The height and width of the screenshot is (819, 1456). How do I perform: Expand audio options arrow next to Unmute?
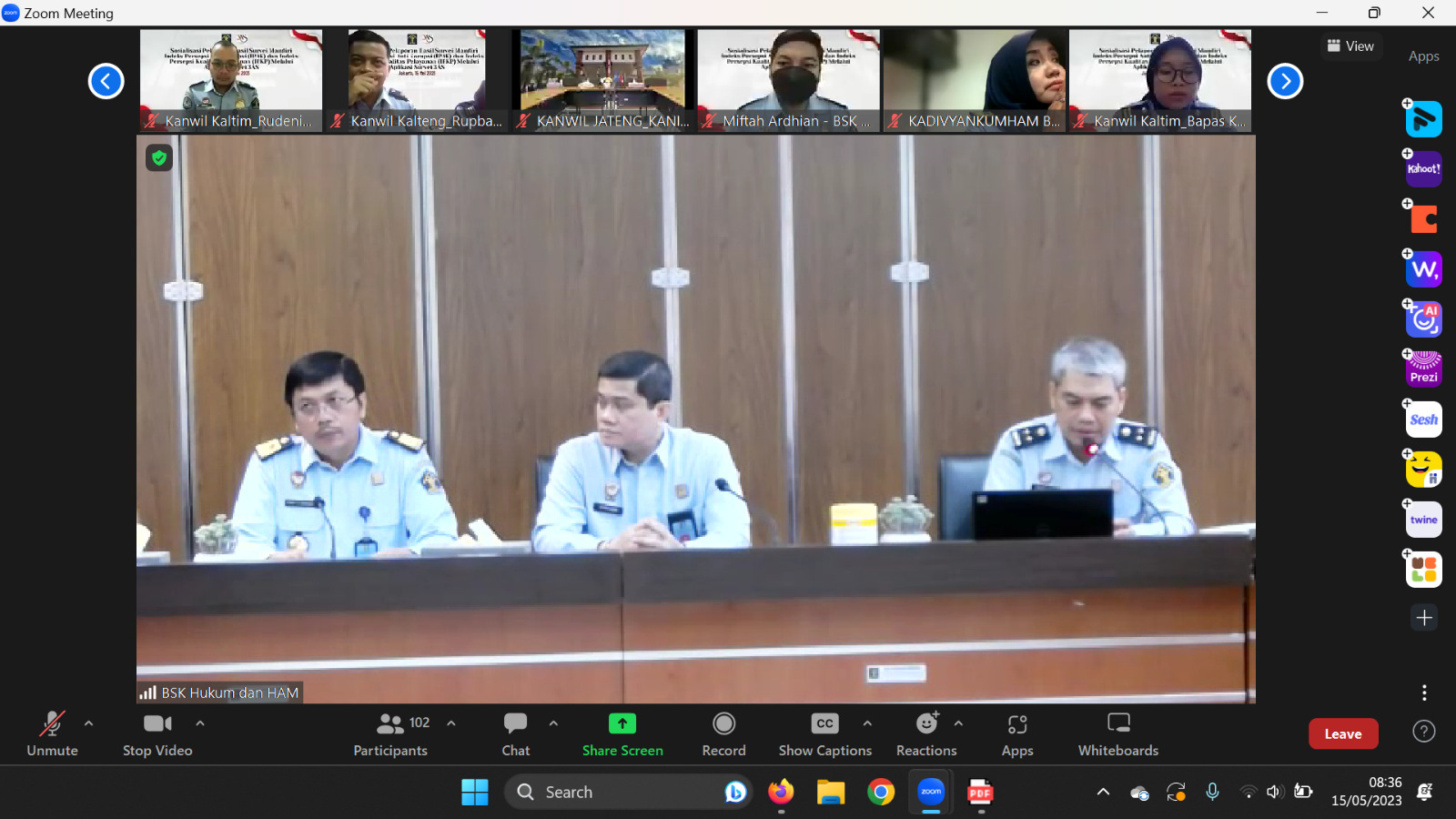pos(88,723)
